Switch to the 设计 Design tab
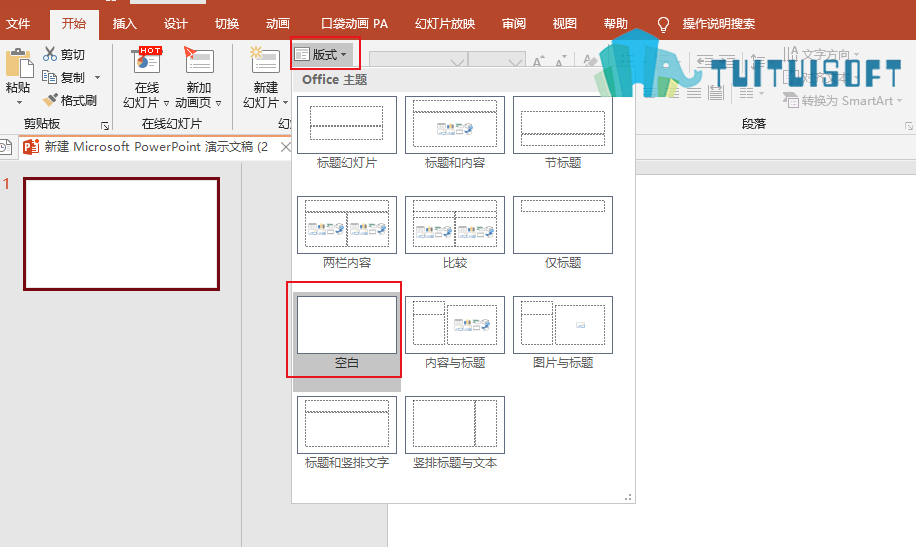 click(x=175, y=24)
